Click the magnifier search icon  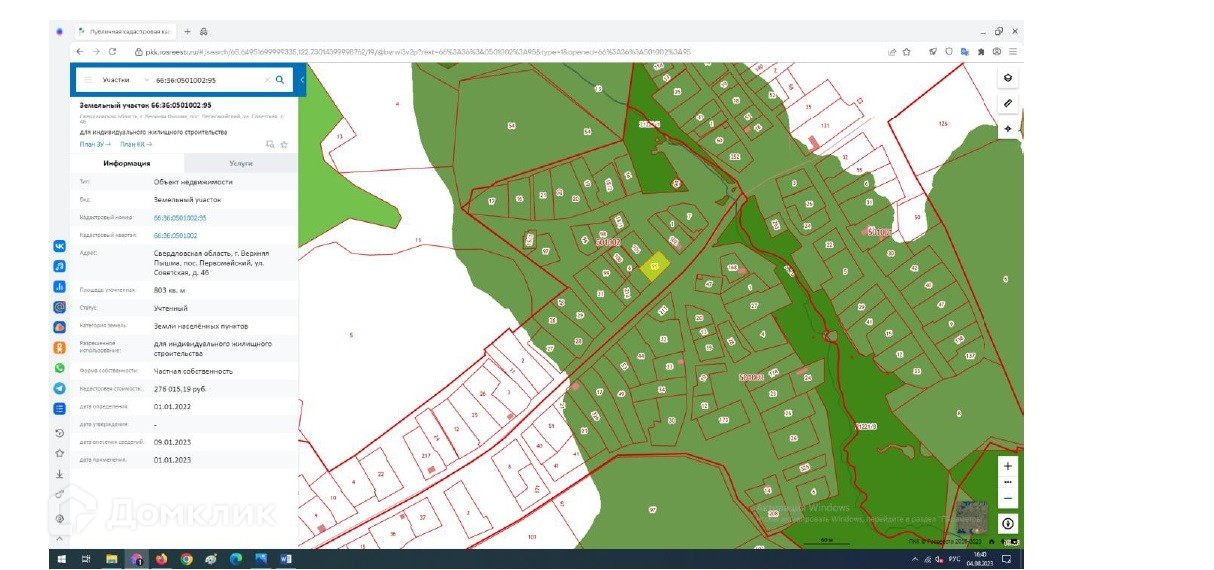pyautogui.click(x=280, y=79)
